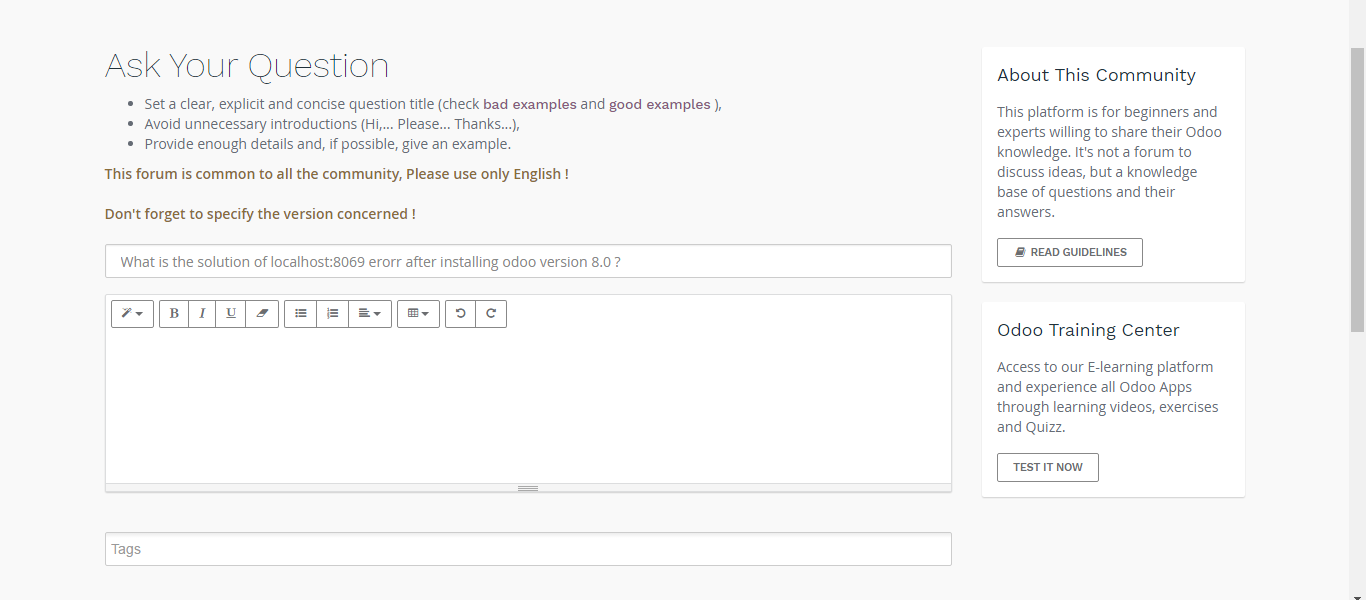This screenshot has height=600, width=1366.
Task: Toggle underline text formatting
Action: tap(231, 314)
